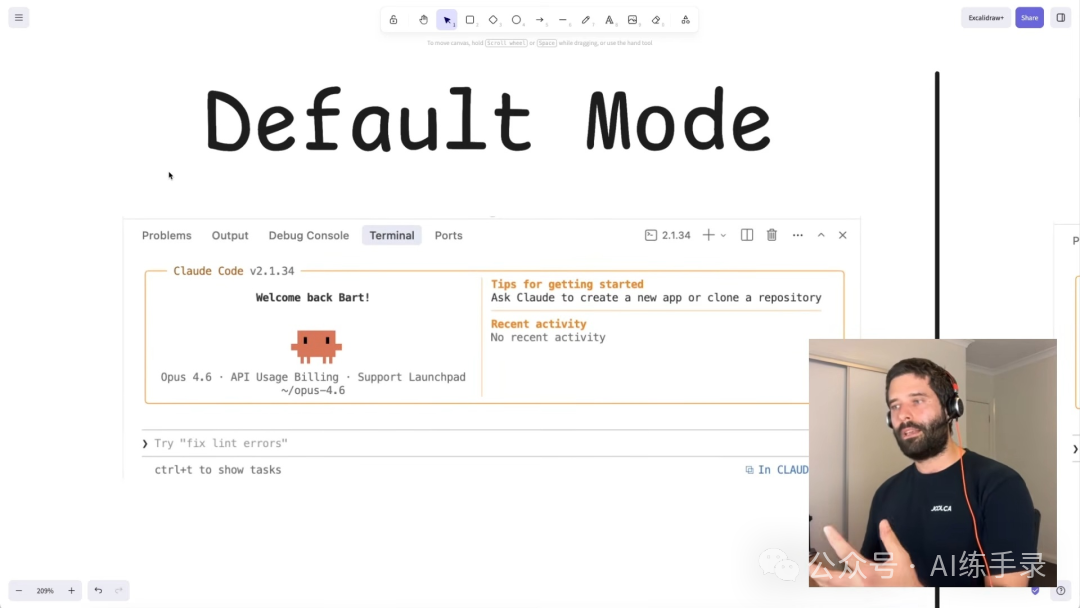Switch to the Debug Console tab
Viewport: 1080px width, 608px height.
coord(309,235)
